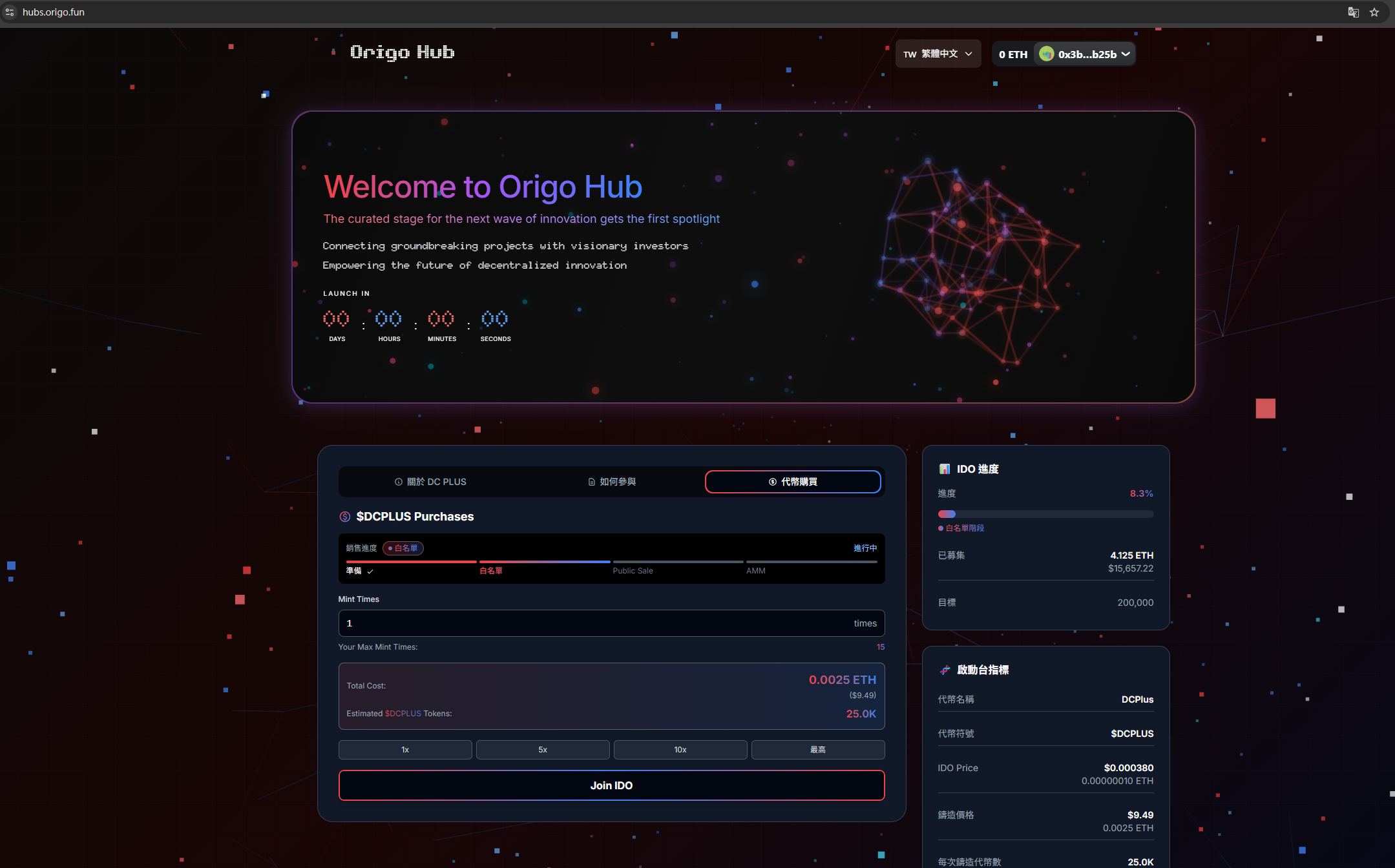Switch to the 如何參與 tab
The image size is (1395, 868).
tap(611, 481)
